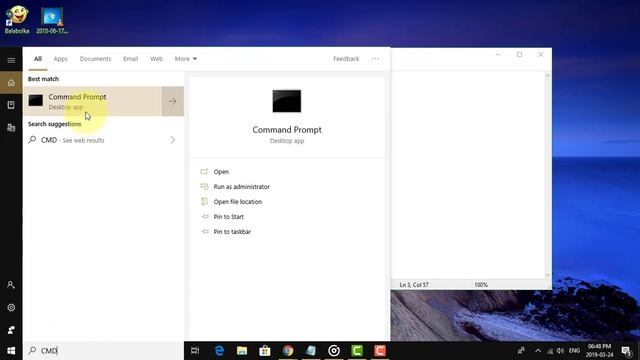Open the taskbar clock and date

tap(599, 351)
